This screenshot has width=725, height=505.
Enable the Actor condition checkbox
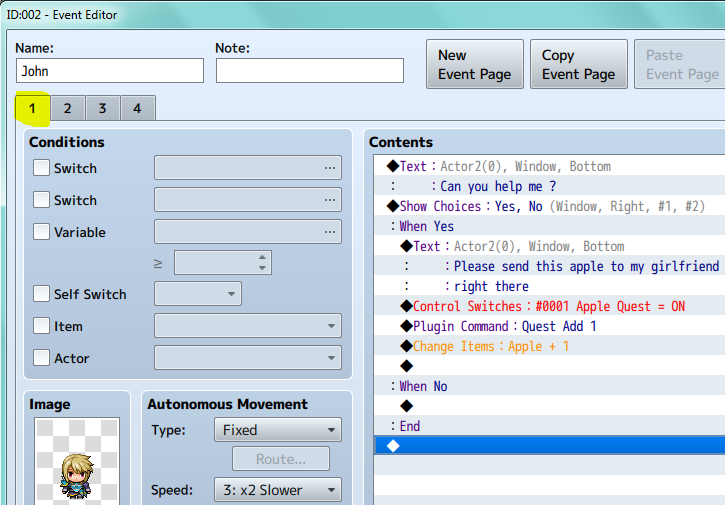click(x=41, y=358)
